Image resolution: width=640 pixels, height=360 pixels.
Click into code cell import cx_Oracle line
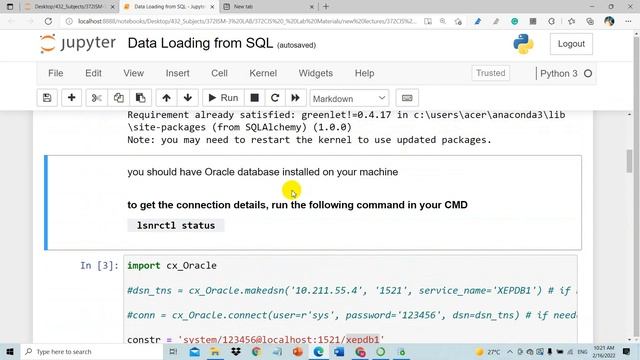pos(172,266)
